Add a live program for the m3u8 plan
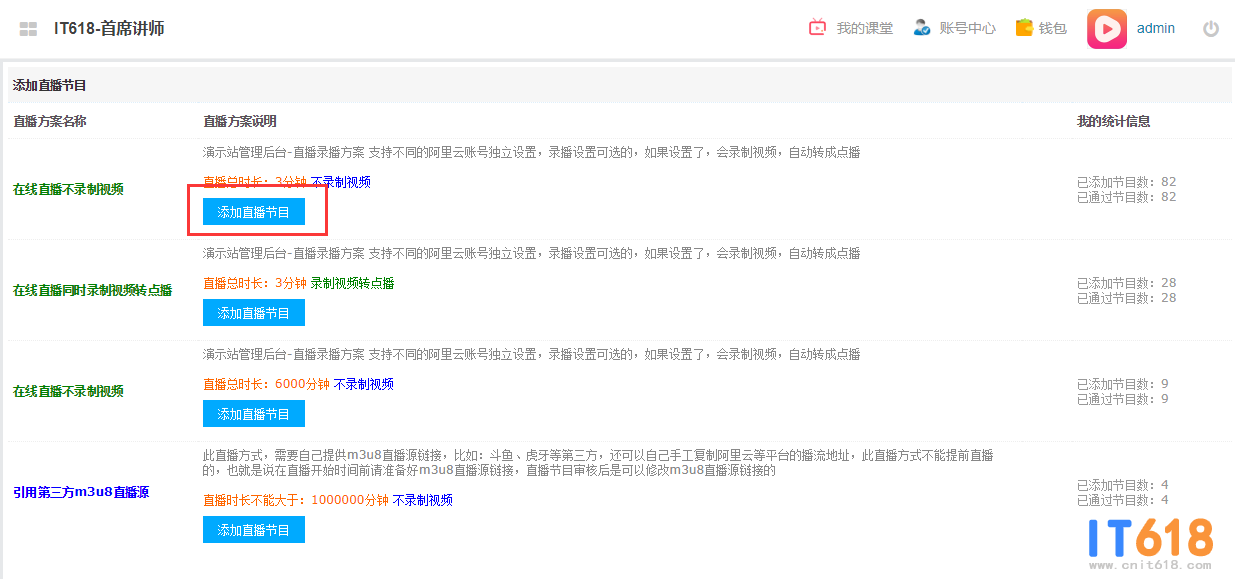The height and width of the screenshot is (579, 1235). [254, 530]
